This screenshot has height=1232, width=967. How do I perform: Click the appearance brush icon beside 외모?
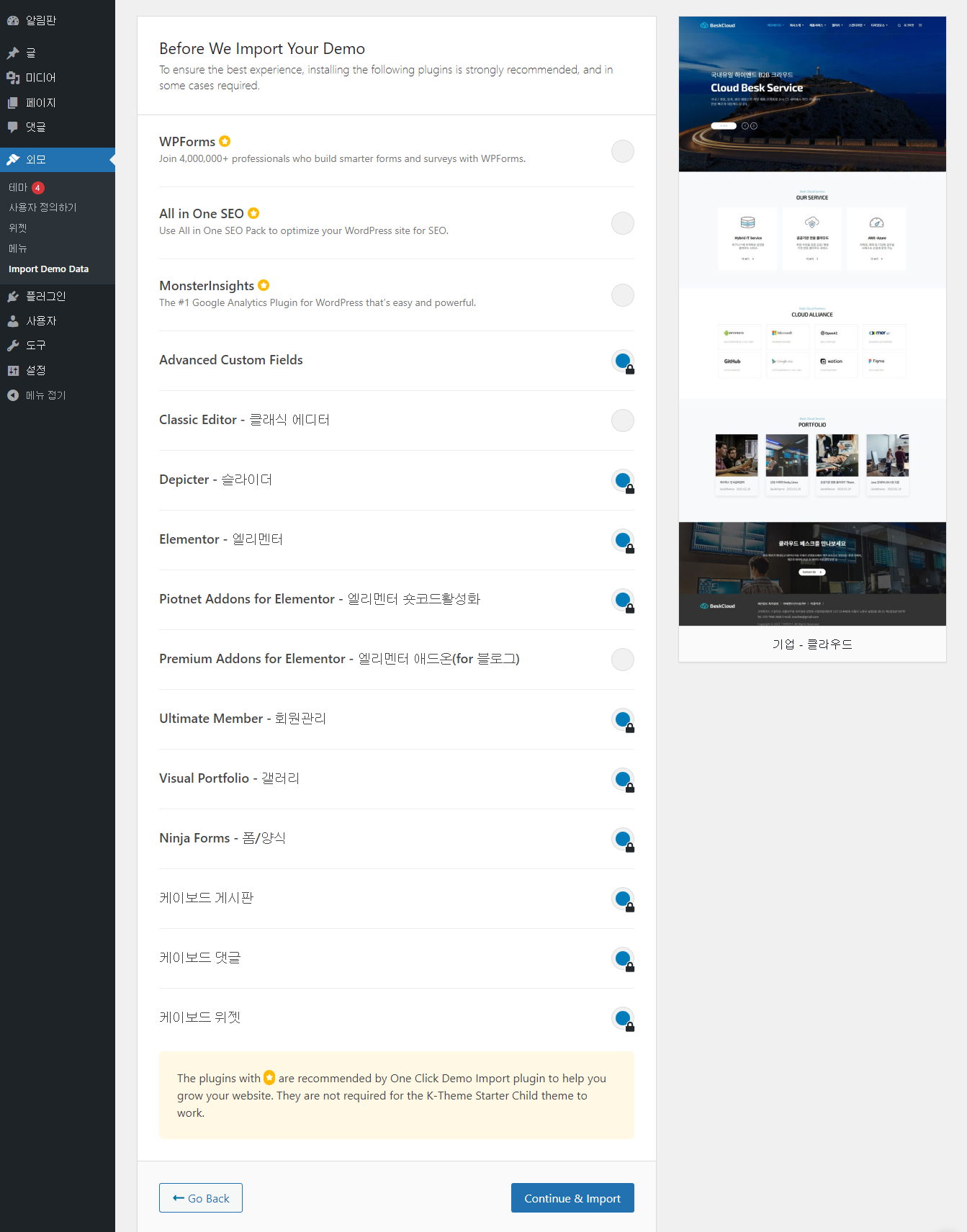(x=13, y=160)
